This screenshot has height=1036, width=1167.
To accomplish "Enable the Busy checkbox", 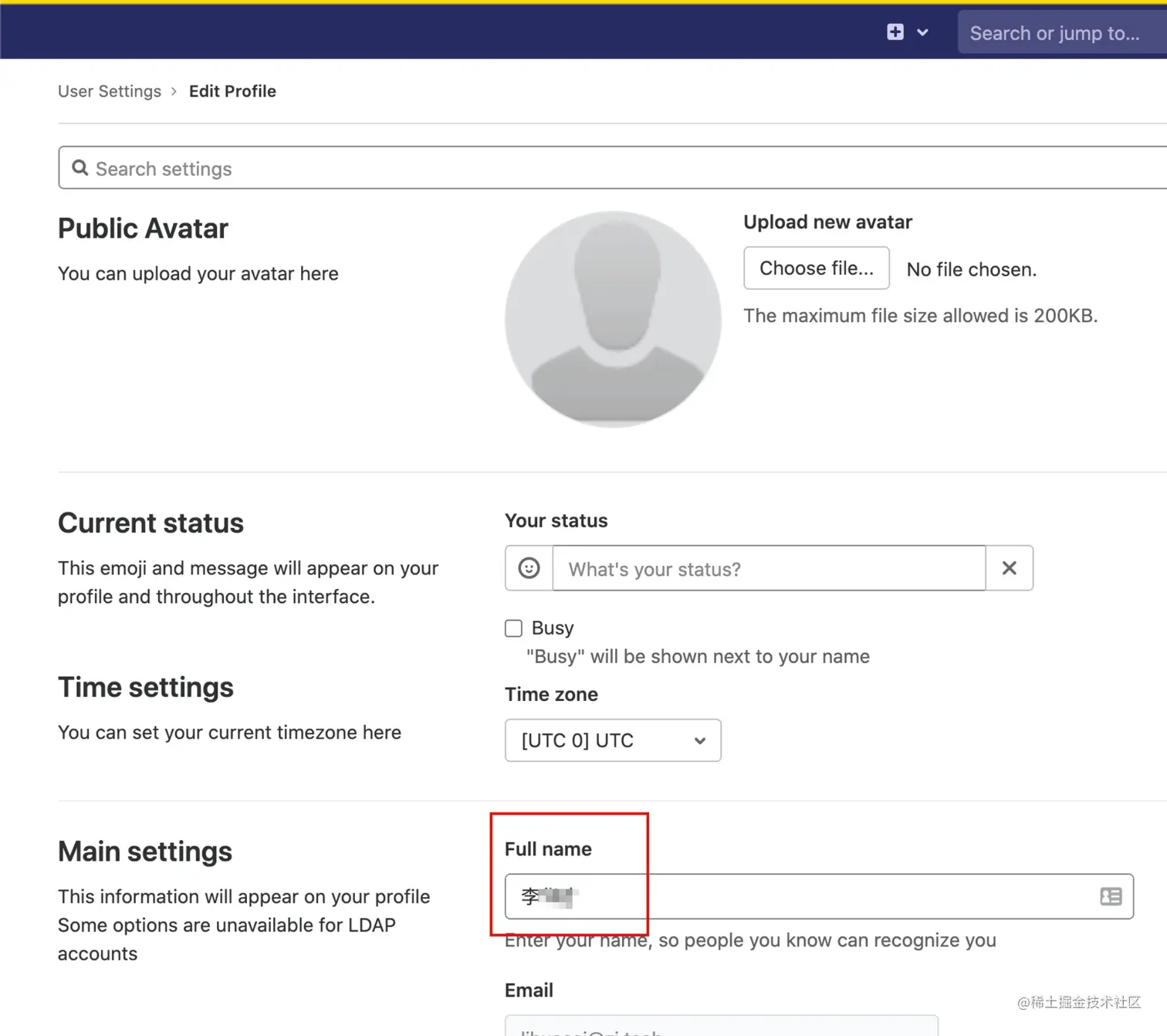I will click(x=513, y=628).
